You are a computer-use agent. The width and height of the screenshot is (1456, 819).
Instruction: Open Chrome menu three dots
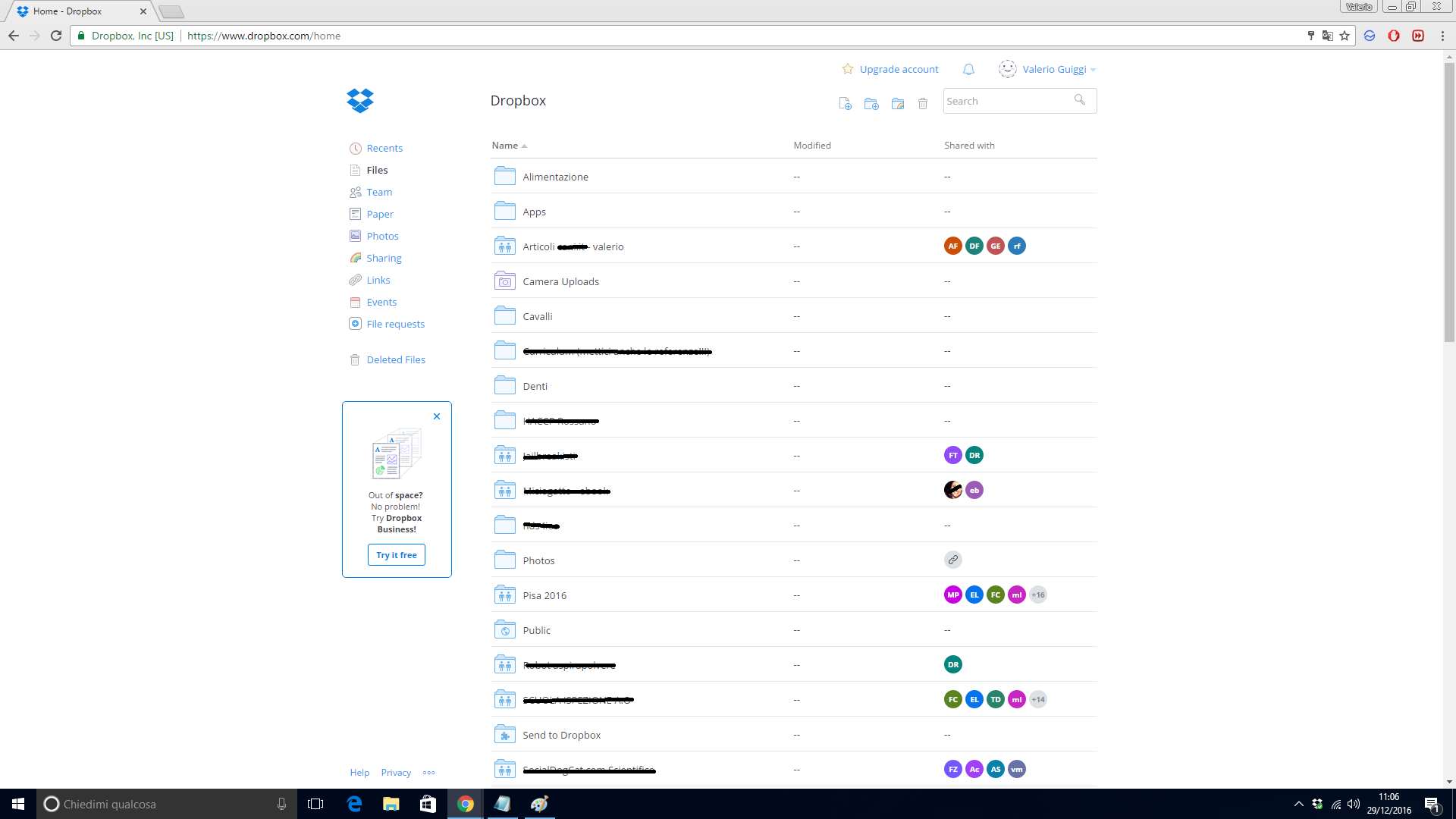click(x=1442, y=36)
